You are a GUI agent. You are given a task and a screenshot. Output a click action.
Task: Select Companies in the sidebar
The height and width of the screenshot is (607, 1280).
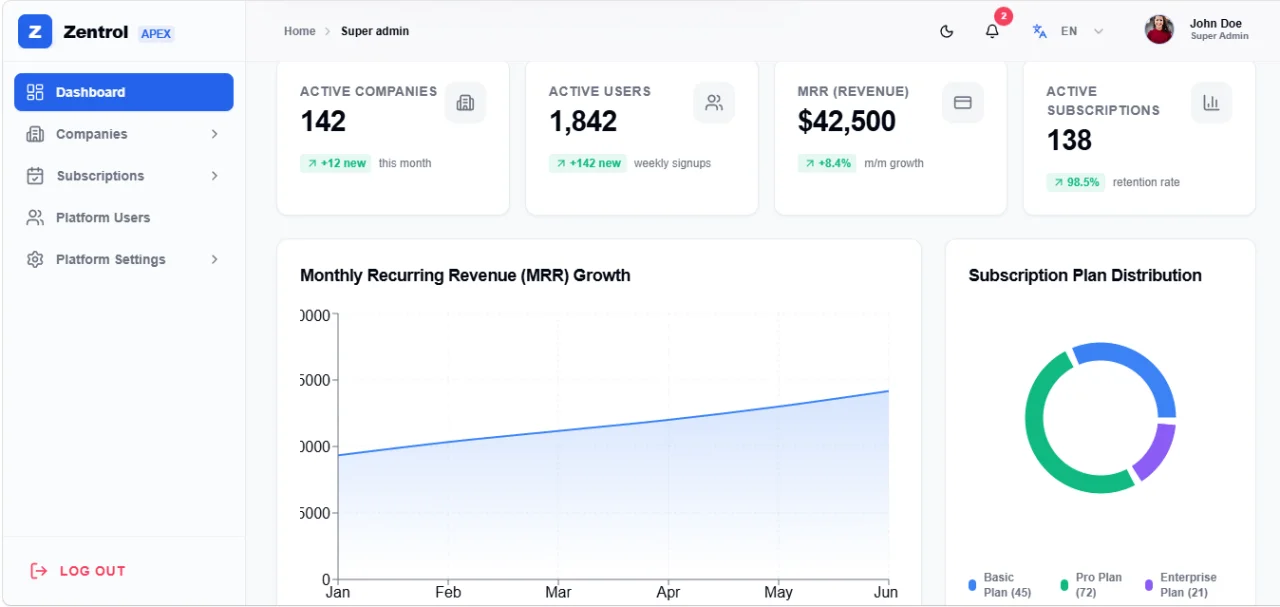coord(124,134)
